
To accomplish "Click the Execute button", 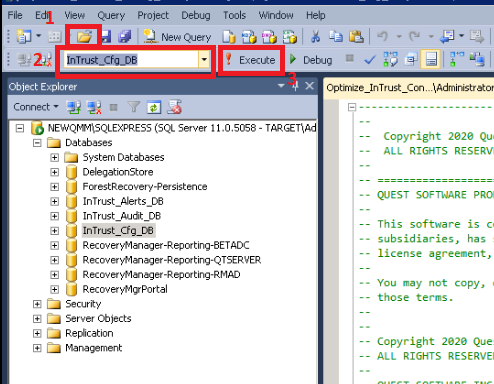I will [x=251, y=60].
